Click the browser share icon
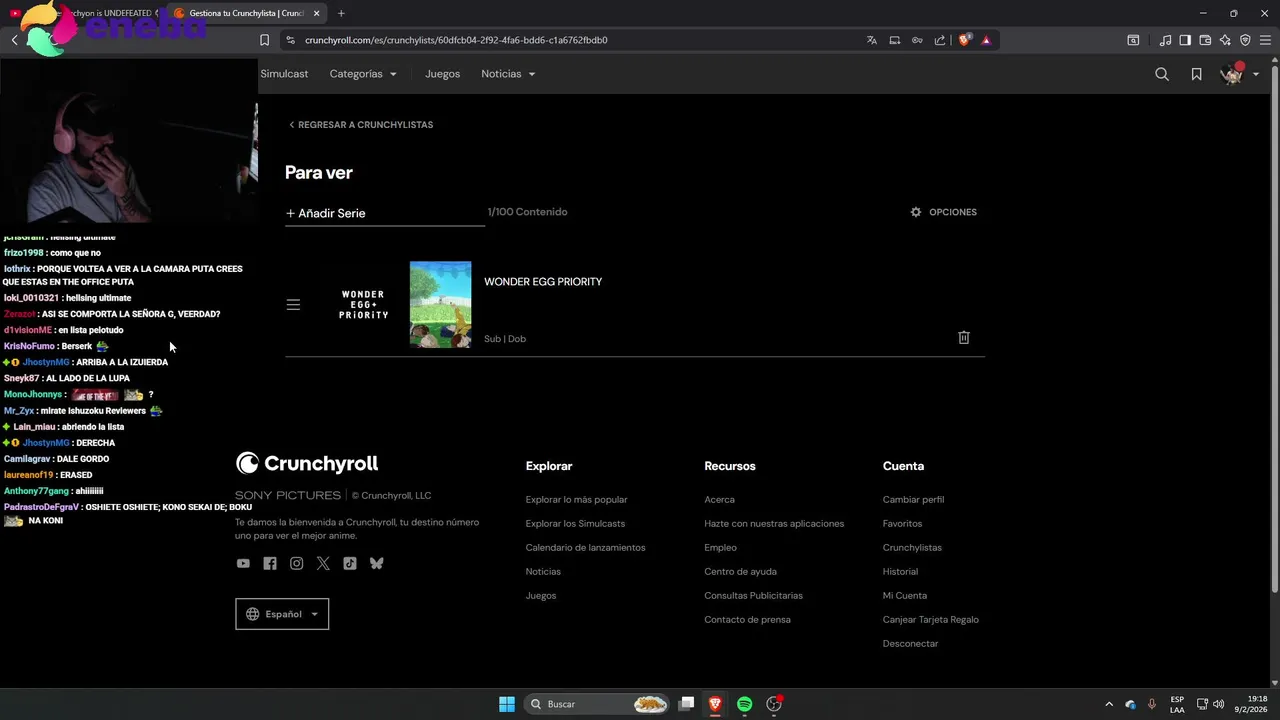The width and height of the screenshot is (1280, 720). [940, 40]
